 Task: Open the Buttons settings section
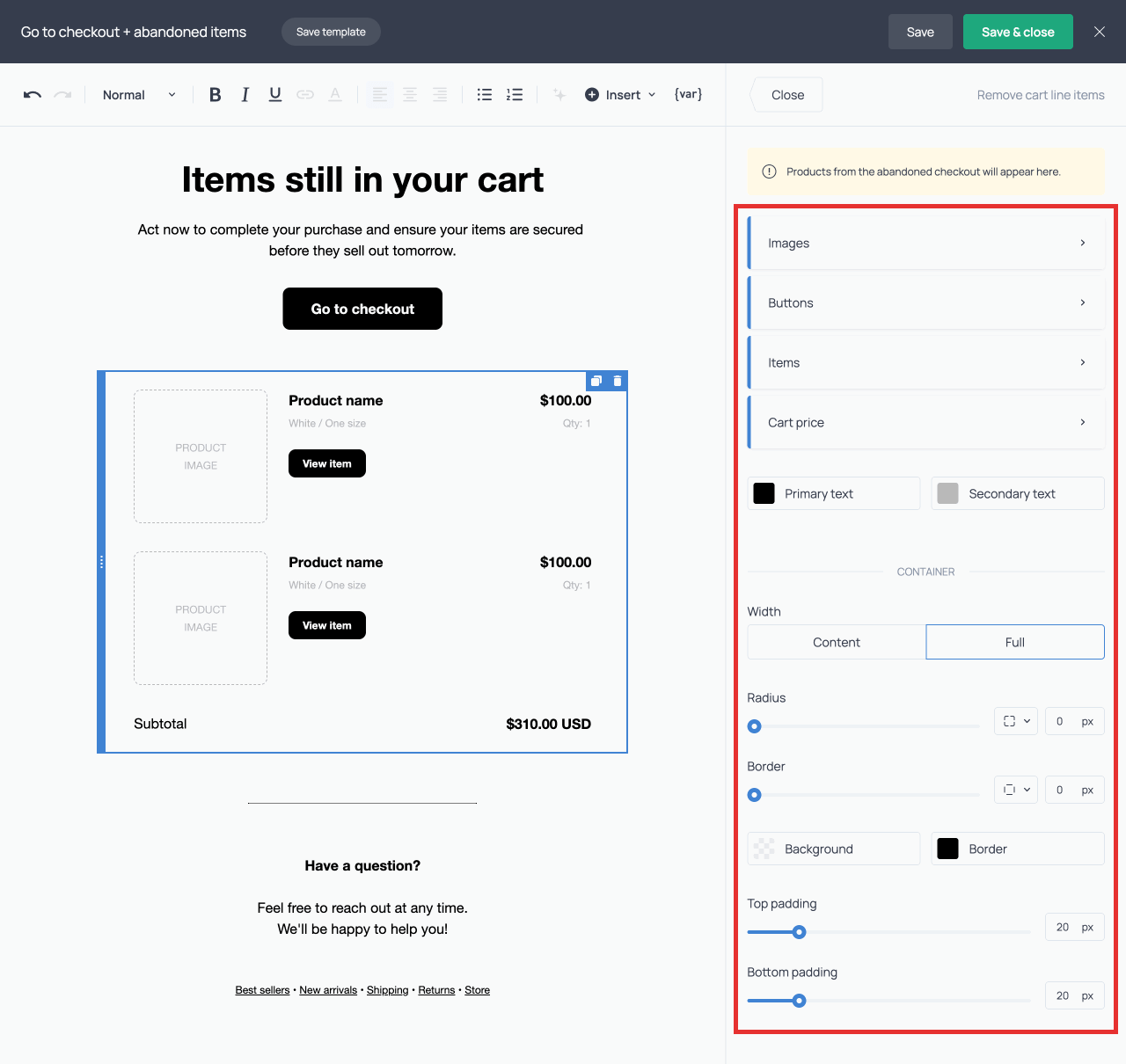click(x=925, y=302)
